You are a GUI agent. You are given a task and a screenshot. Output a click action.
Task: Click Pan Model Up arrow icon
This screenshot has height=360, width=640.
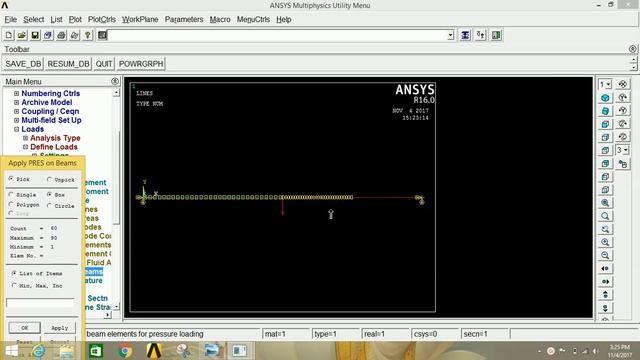click(x=605, y=294)
